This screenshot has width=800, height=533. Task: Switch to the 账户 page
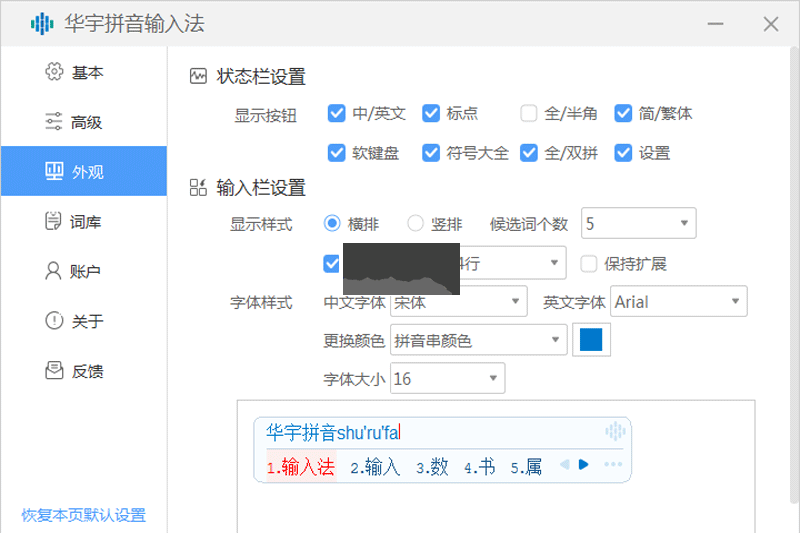coord(84,270)
